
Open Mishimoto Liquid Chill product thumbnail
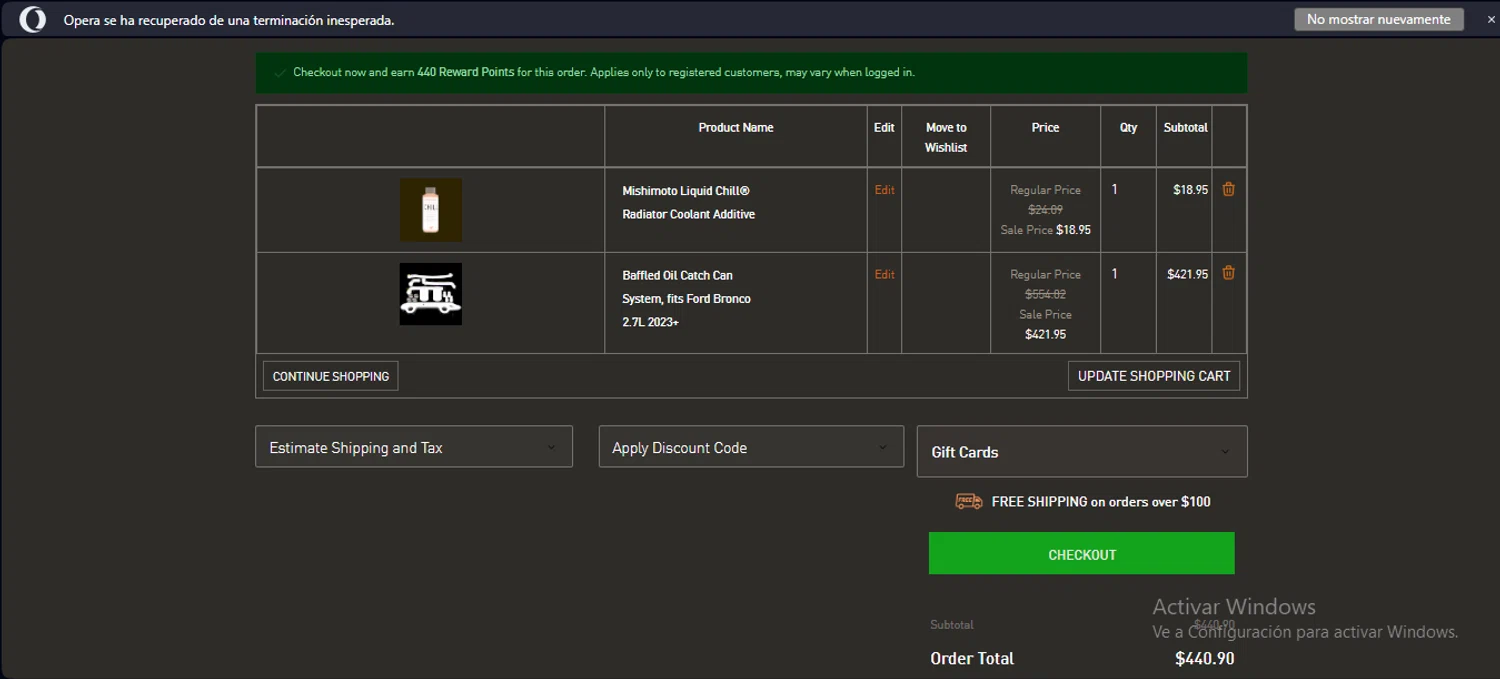tap(431, 210)
